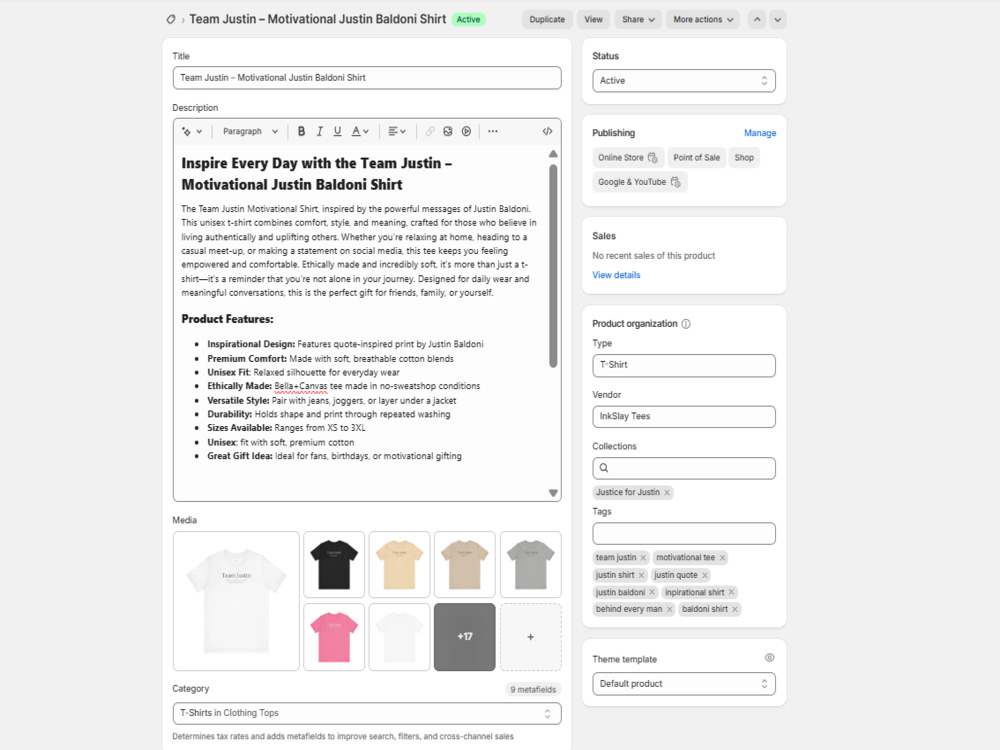Viewport: 1000px width, 750px height.
Task: Open more formatting options ellipsis
Action: (x=492, y=131)
